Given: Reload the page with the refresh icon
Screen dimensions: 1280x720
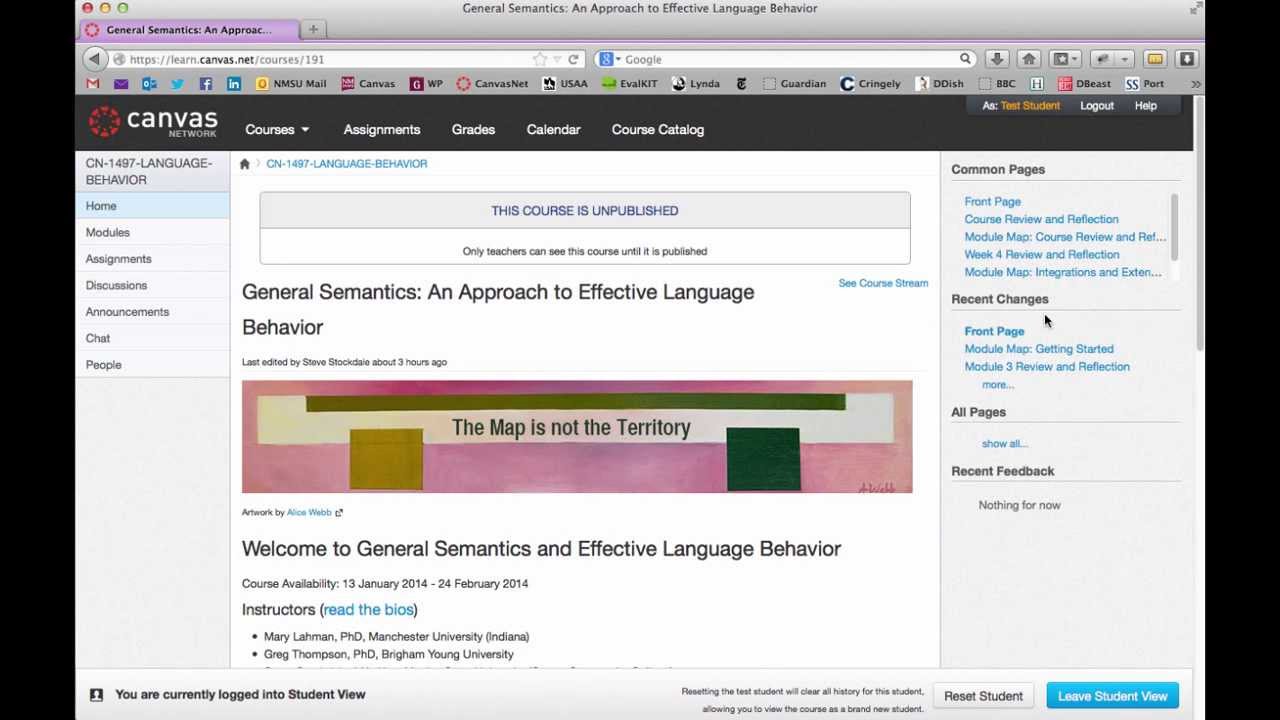Looking at the screenshot, I should [x=573, y=59].
